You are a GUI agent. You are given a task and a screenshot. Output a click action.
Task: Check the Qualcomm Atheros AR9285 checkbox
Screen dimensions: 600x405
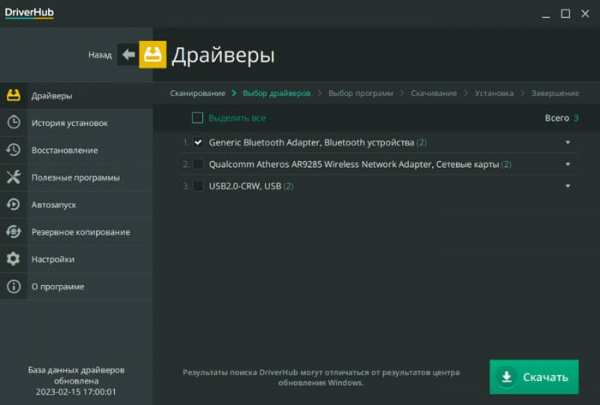point(198,164)
